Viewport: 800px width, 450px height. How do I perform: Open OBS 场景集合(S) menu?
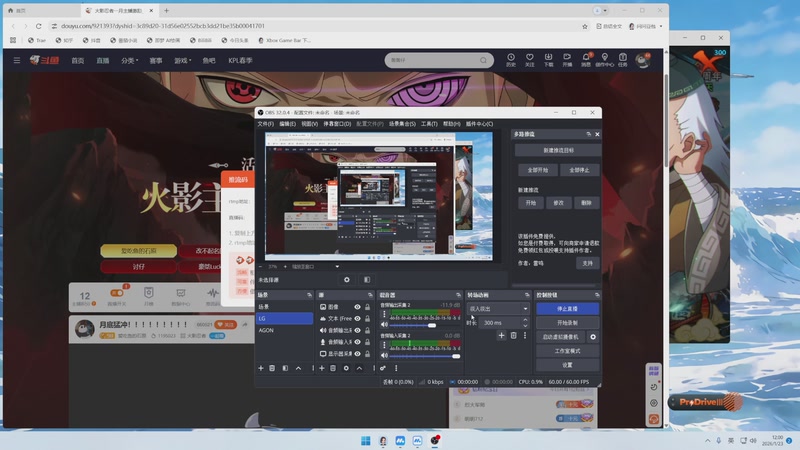[402, 124]
